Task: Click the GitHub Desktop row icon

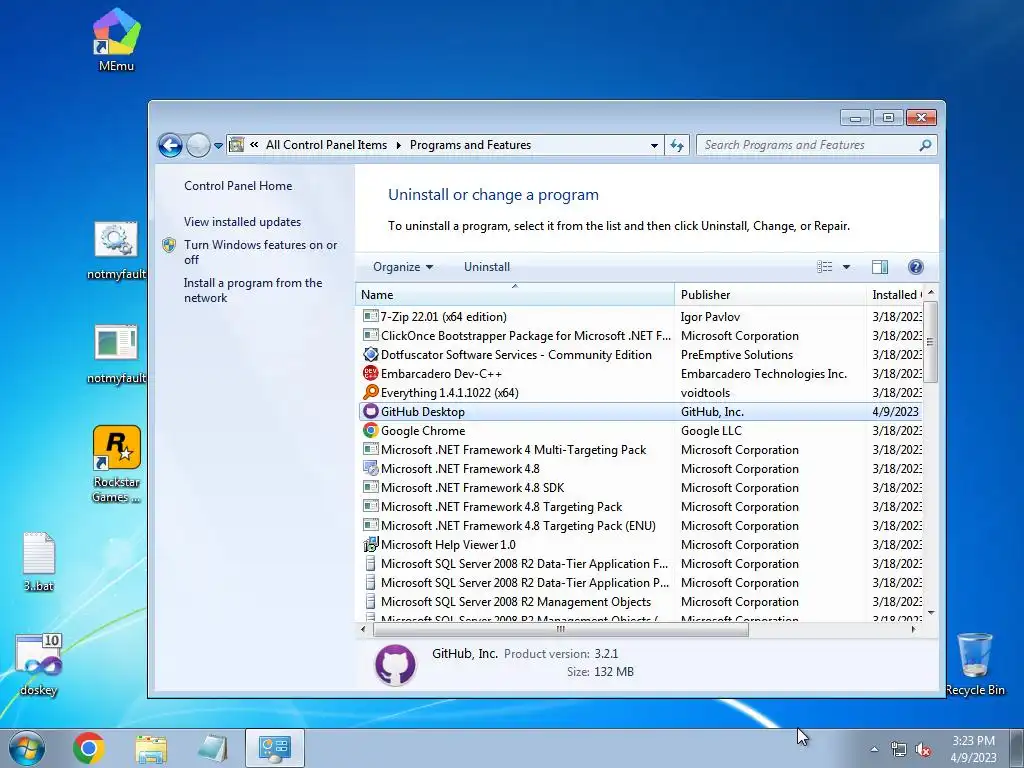Action: [370, 411]
